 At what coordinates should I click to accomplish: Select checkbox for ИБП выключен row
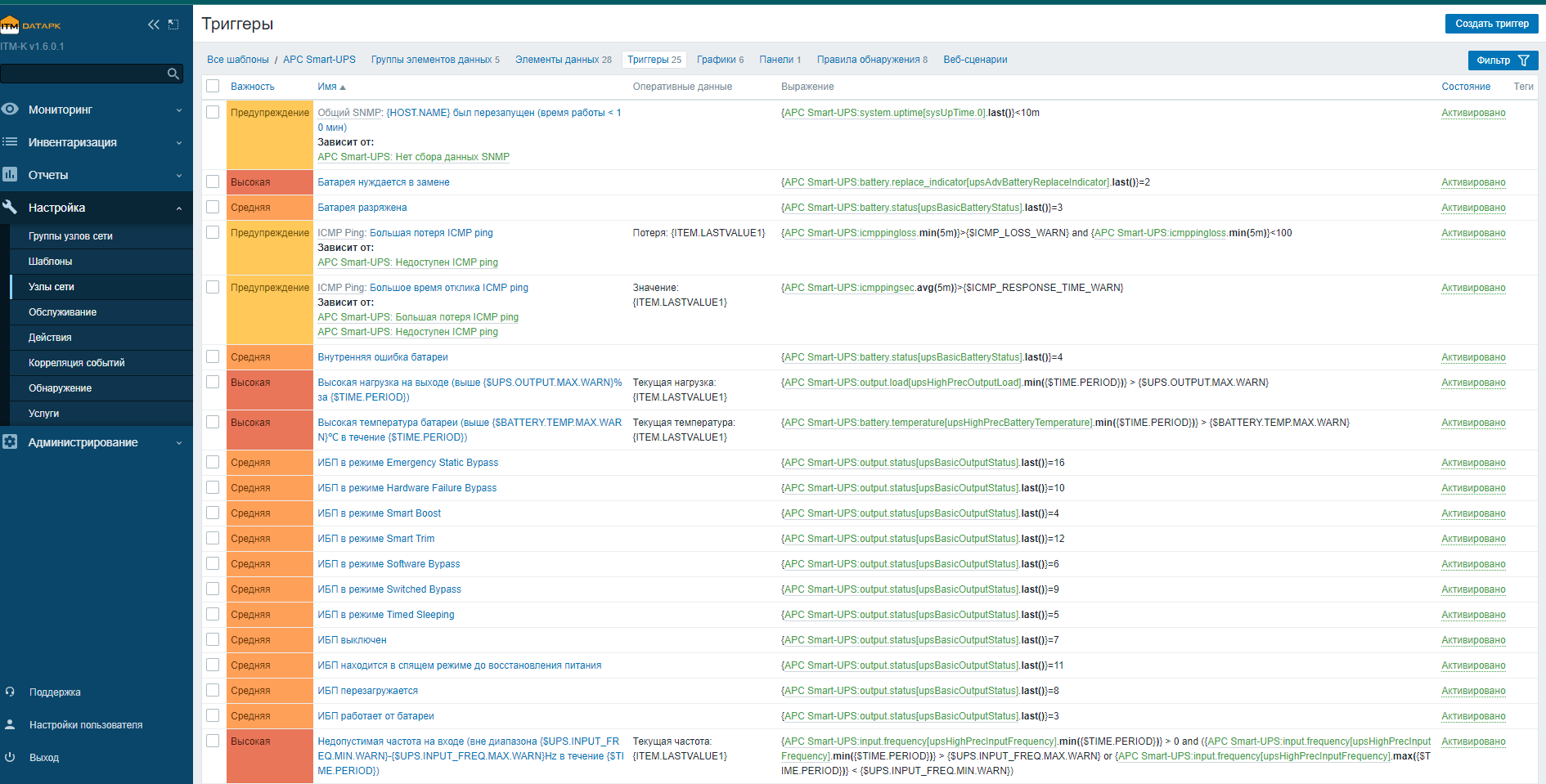(x=213, y=639)
